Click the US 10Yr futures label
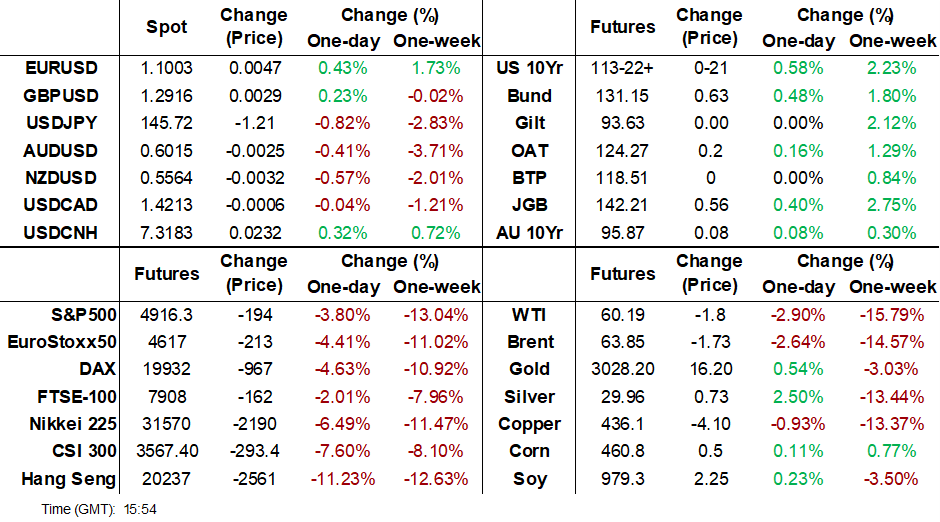This screenshot has height=522, width=940. coord(530,69)
